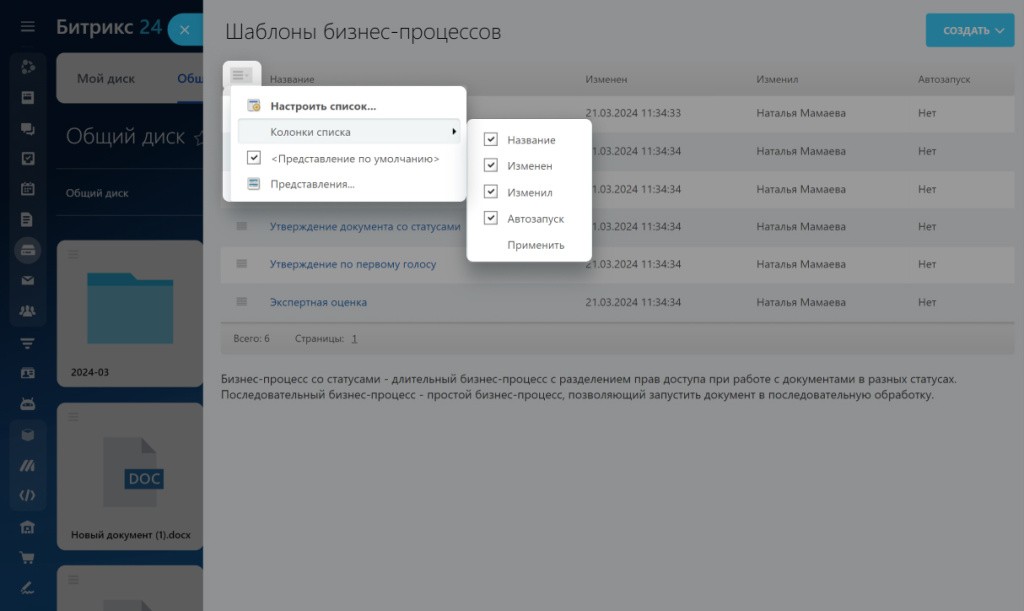Image resolution: width=1024 pixels, height=611 pixels.
Task: Select the Calendar icon in left sidebar
Action: 27,189
